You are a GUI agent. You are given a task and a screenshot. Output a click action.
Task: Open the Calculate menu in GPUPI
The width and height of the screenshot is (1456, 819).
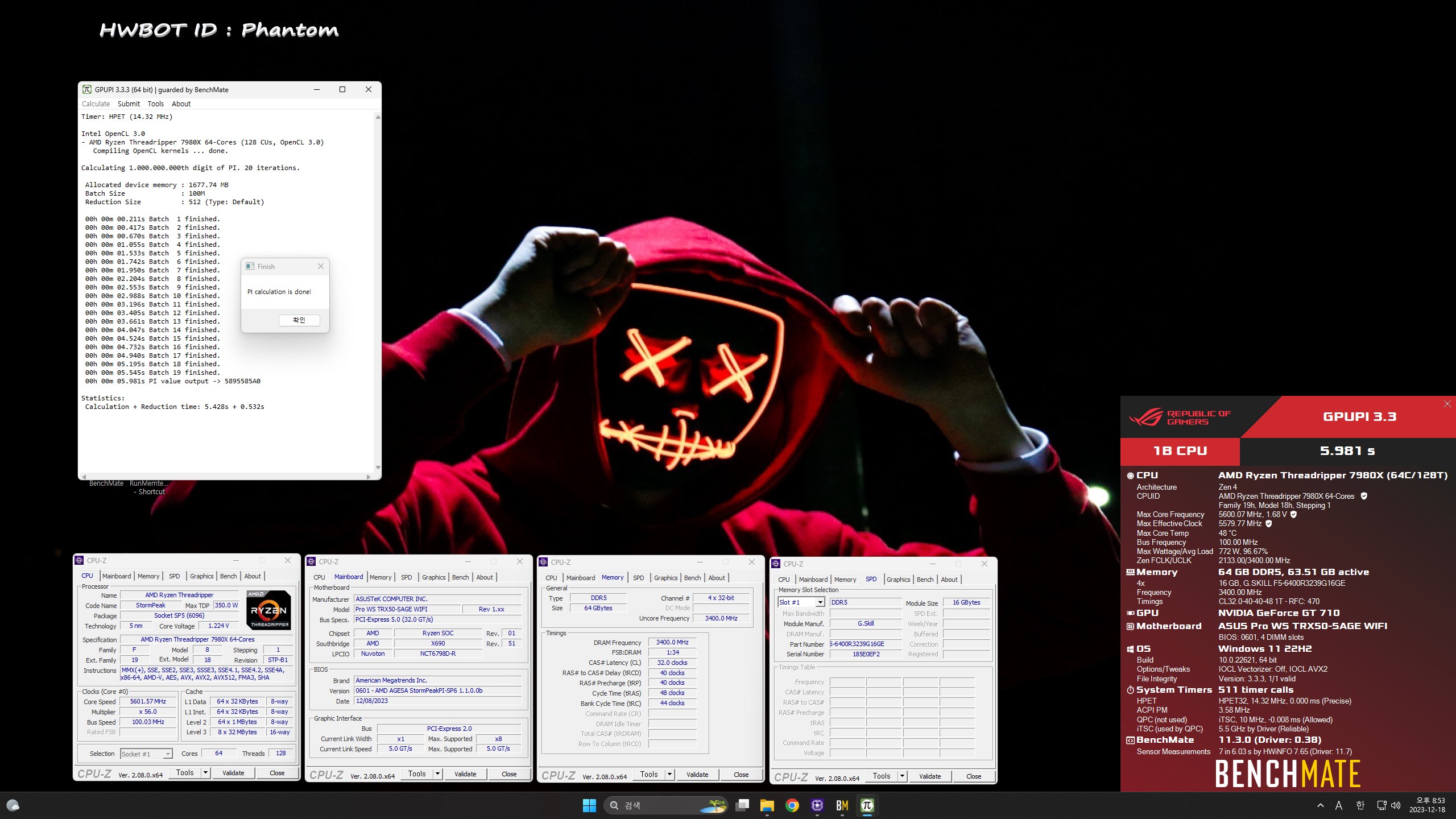tap(96, 104)
